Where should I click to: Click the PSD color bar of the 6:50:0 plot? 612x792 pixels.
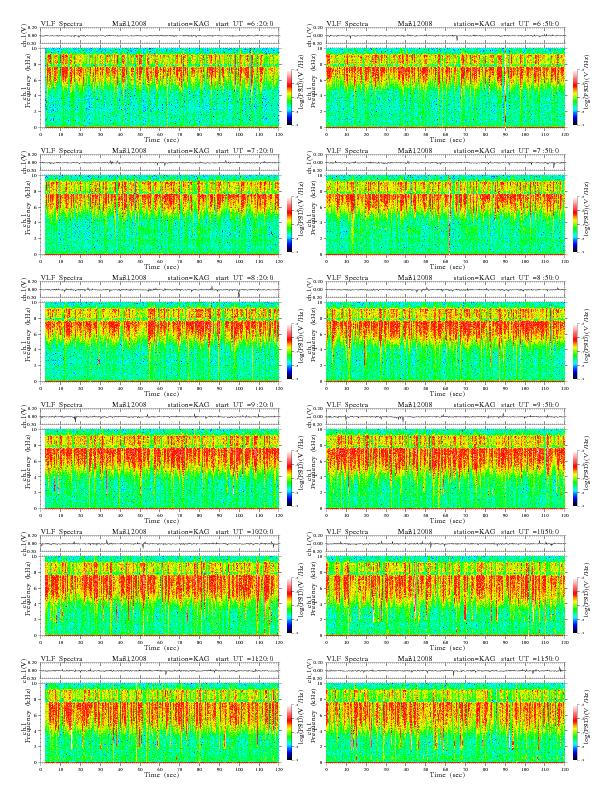point(576,96)
